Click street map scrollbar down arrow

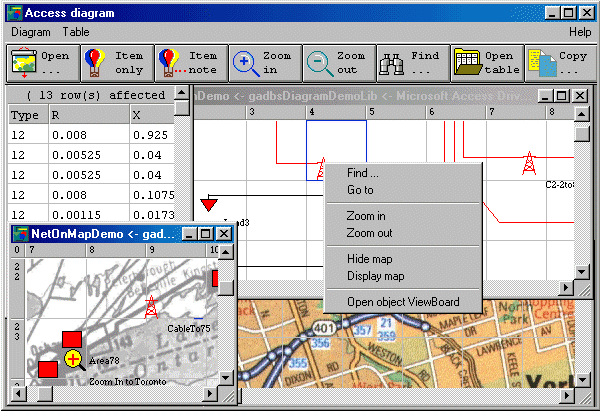[x=582, y=380]
